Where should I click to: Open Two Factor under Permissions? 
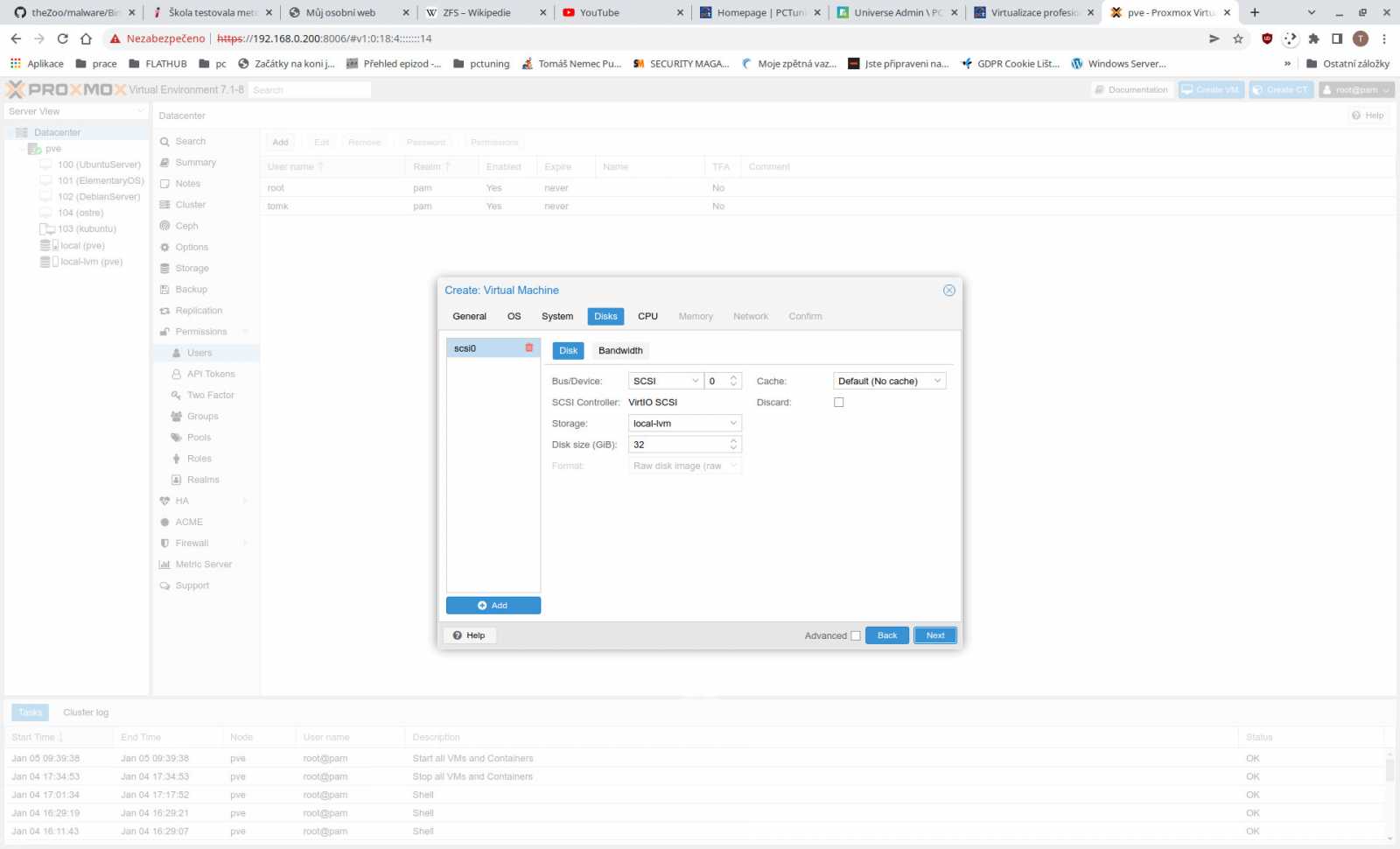coord(210,395)
